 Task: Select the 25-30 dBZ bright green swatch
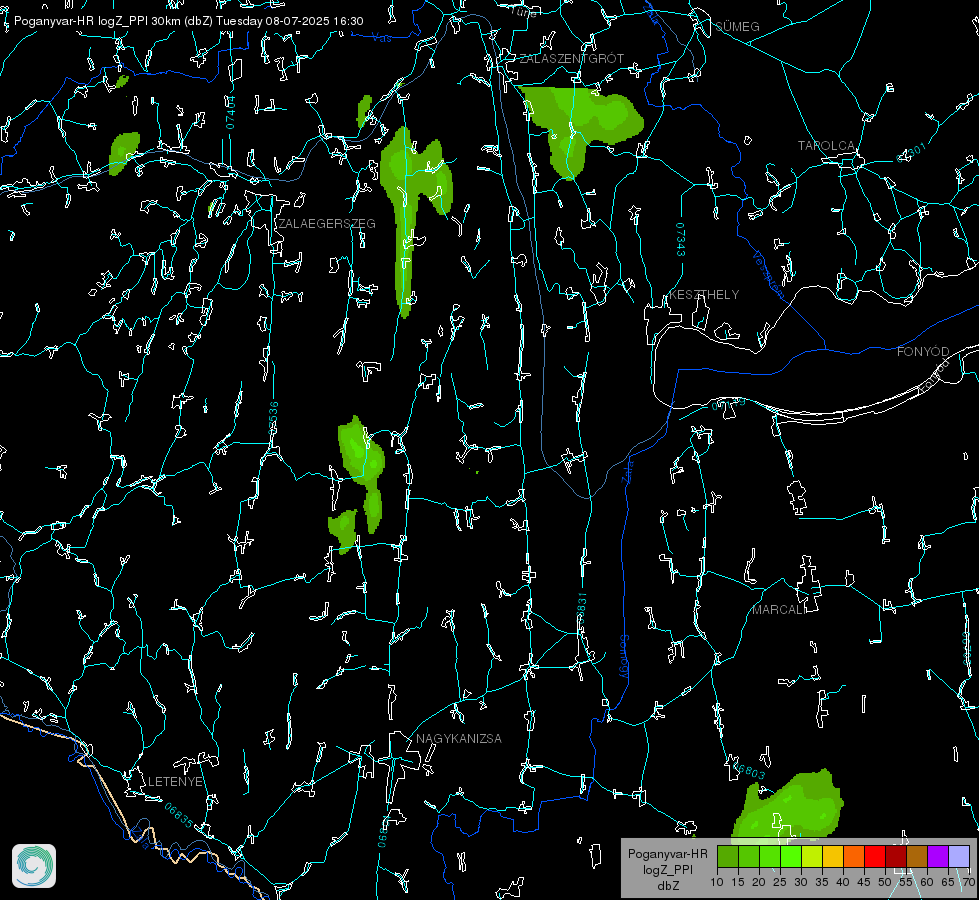tap(791, 856)
